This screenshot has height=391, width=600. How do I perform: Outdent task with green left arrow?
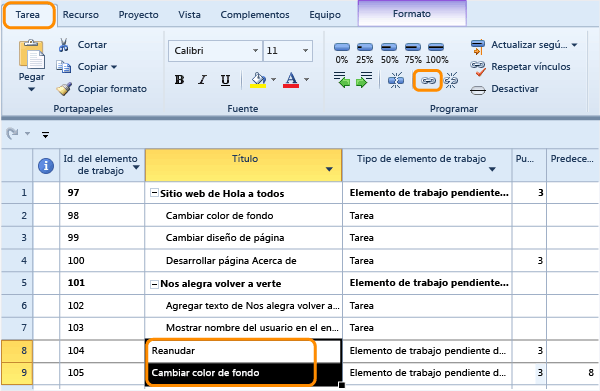click(342, 80)
